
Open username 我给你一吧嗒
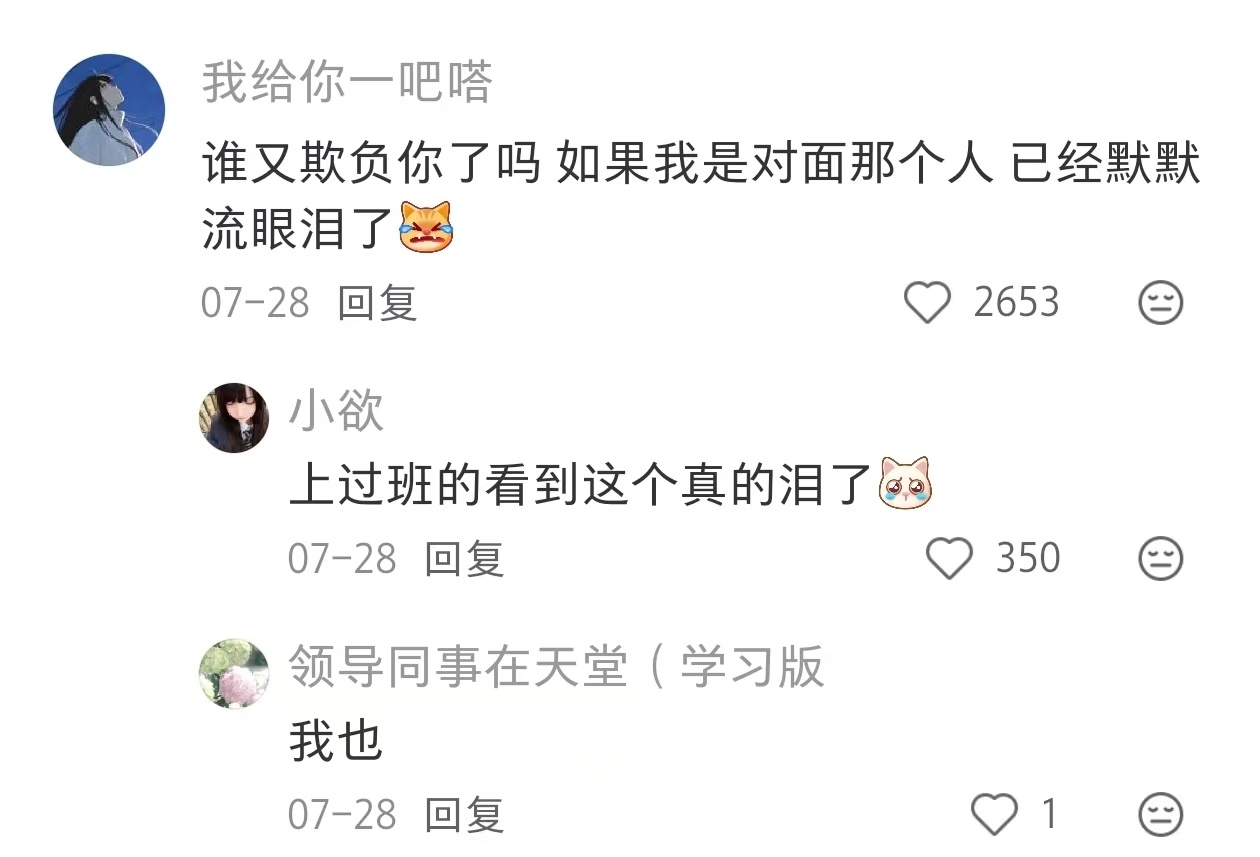click(348, 82)
